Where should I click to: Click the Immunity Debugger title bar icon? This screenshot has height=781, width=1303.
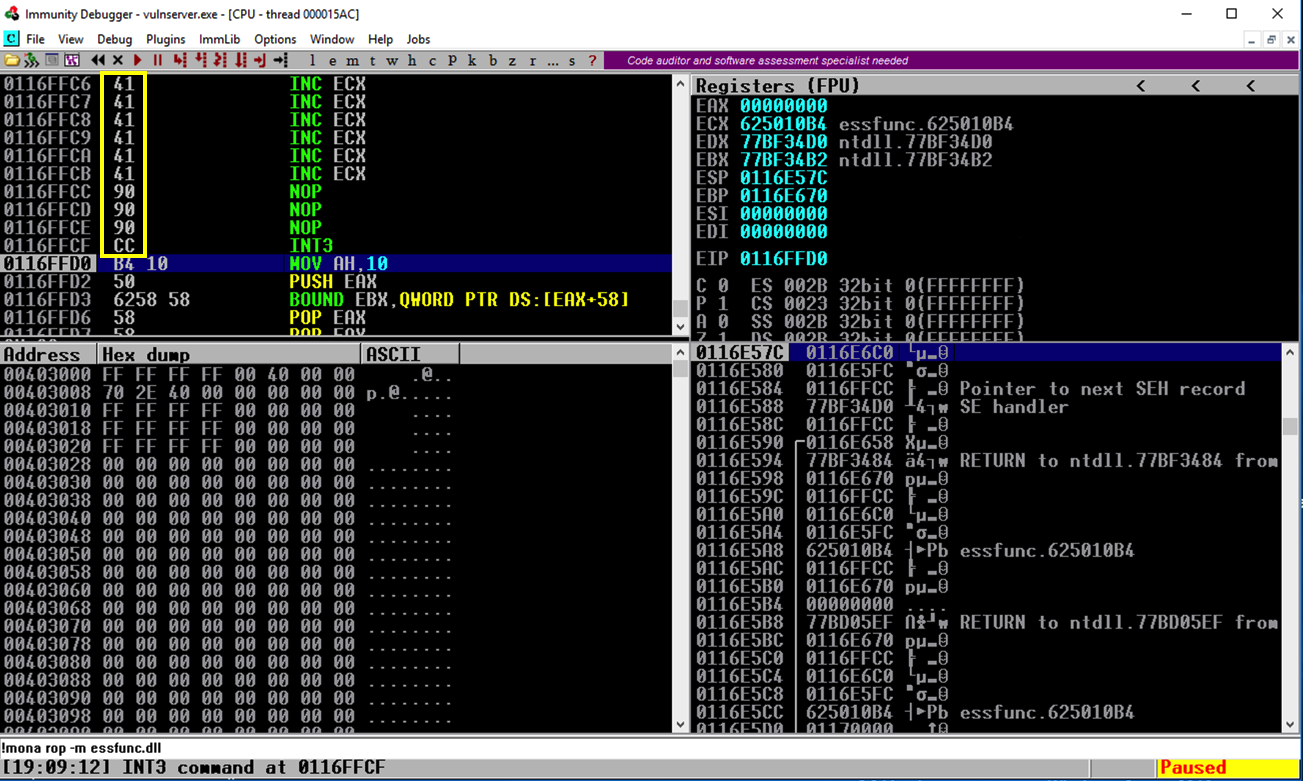point(12,14)
